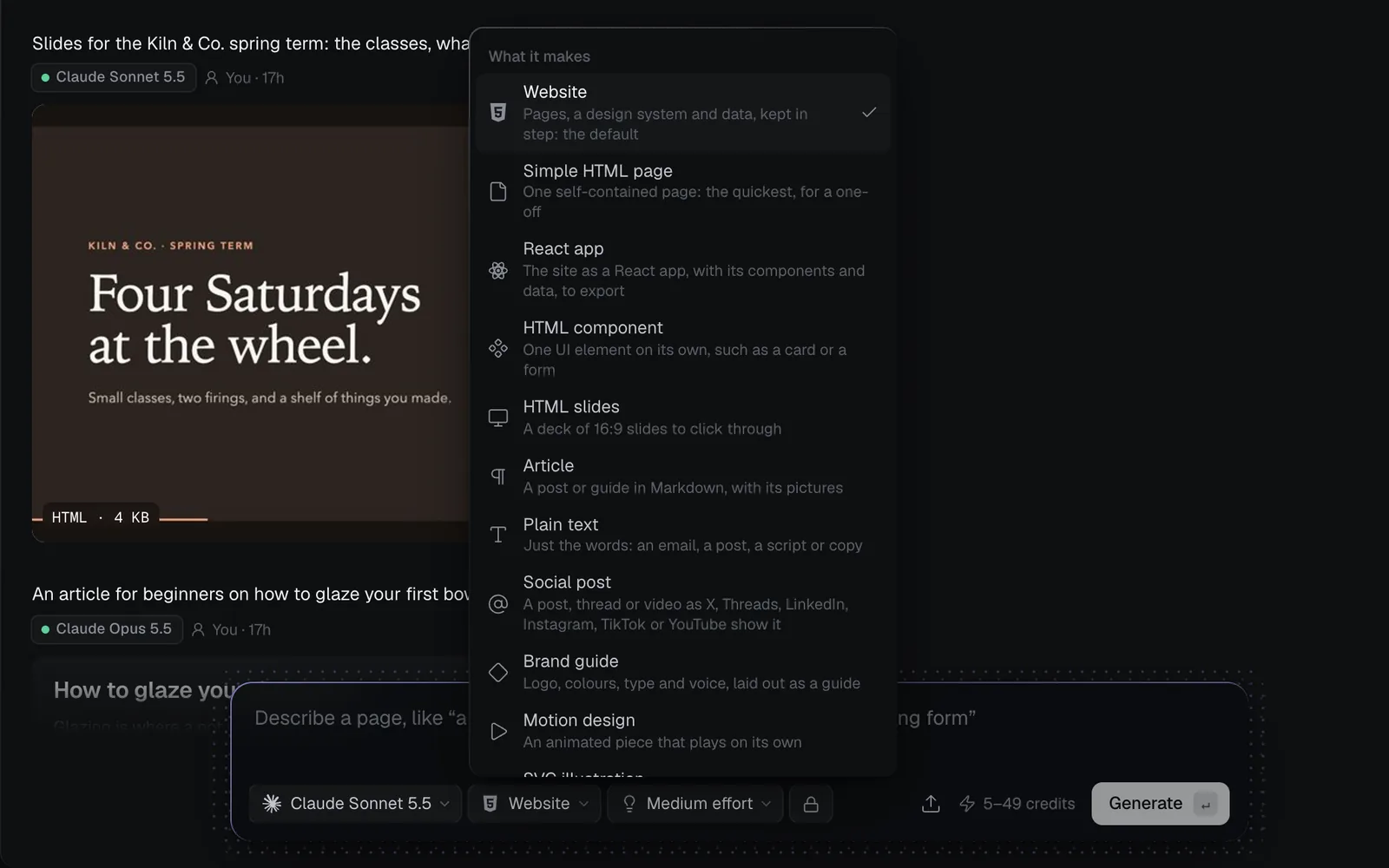Pick Brand guide from the list
This screenshot has width=1389, height=868.
(x=683, y=672)
